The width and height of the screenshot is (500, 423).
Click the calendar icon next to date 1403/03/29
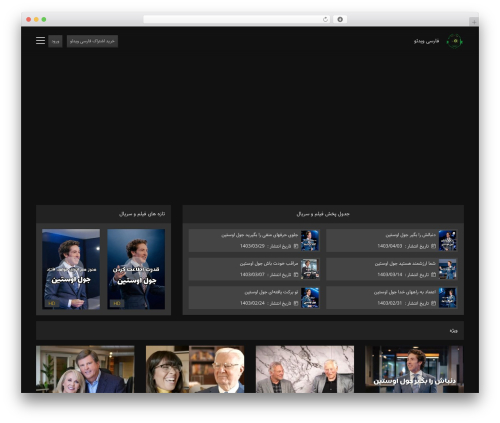pyautogui.click(x=296, y=246)
